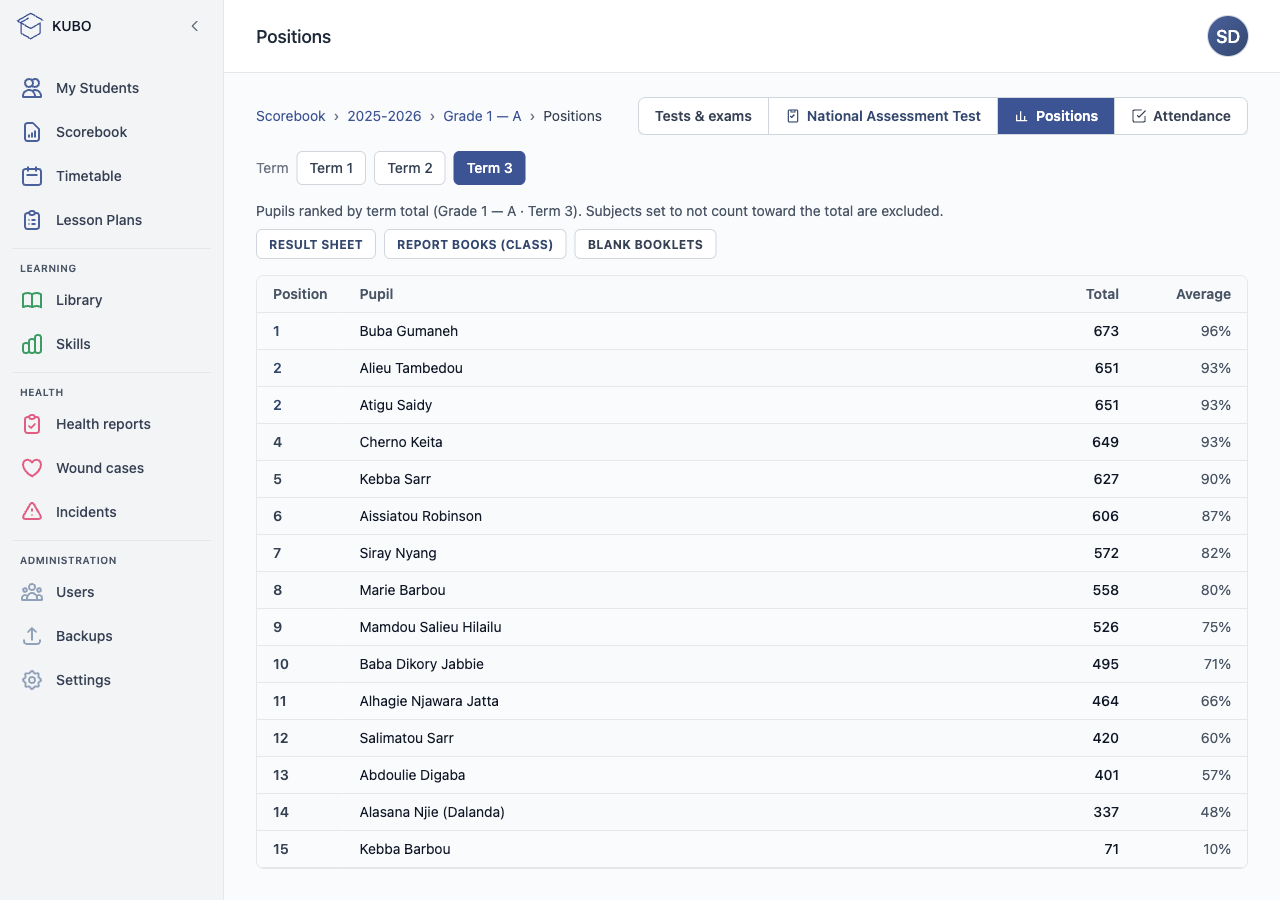Open Health reports in the sidebar

[x=111, y=424]
